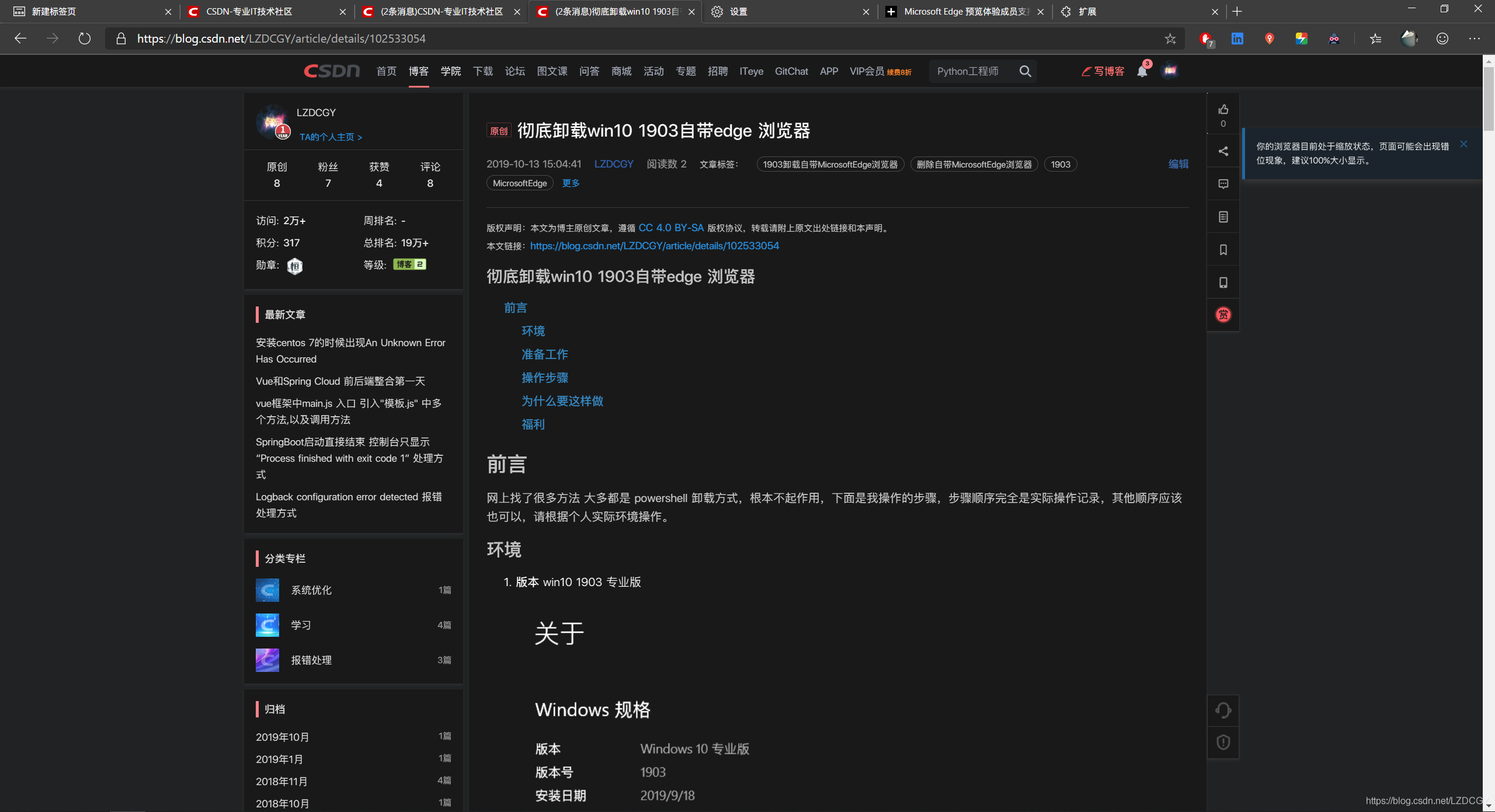Jump to 前言 in table of contents
The width and height of the screenshot is (1495, 812).
pyautogui.click(x=515, y=308)
